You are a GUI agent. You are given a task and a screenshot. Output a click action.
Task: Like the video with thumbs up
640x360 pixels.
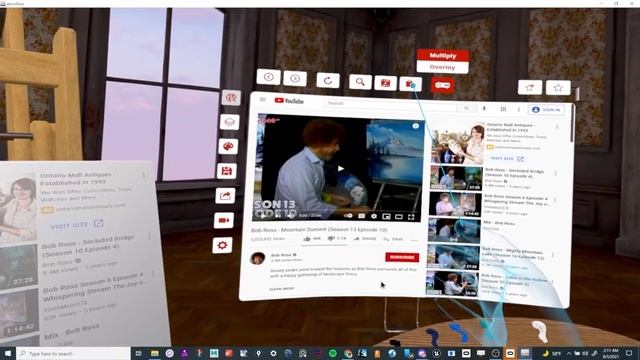(312, 239)
